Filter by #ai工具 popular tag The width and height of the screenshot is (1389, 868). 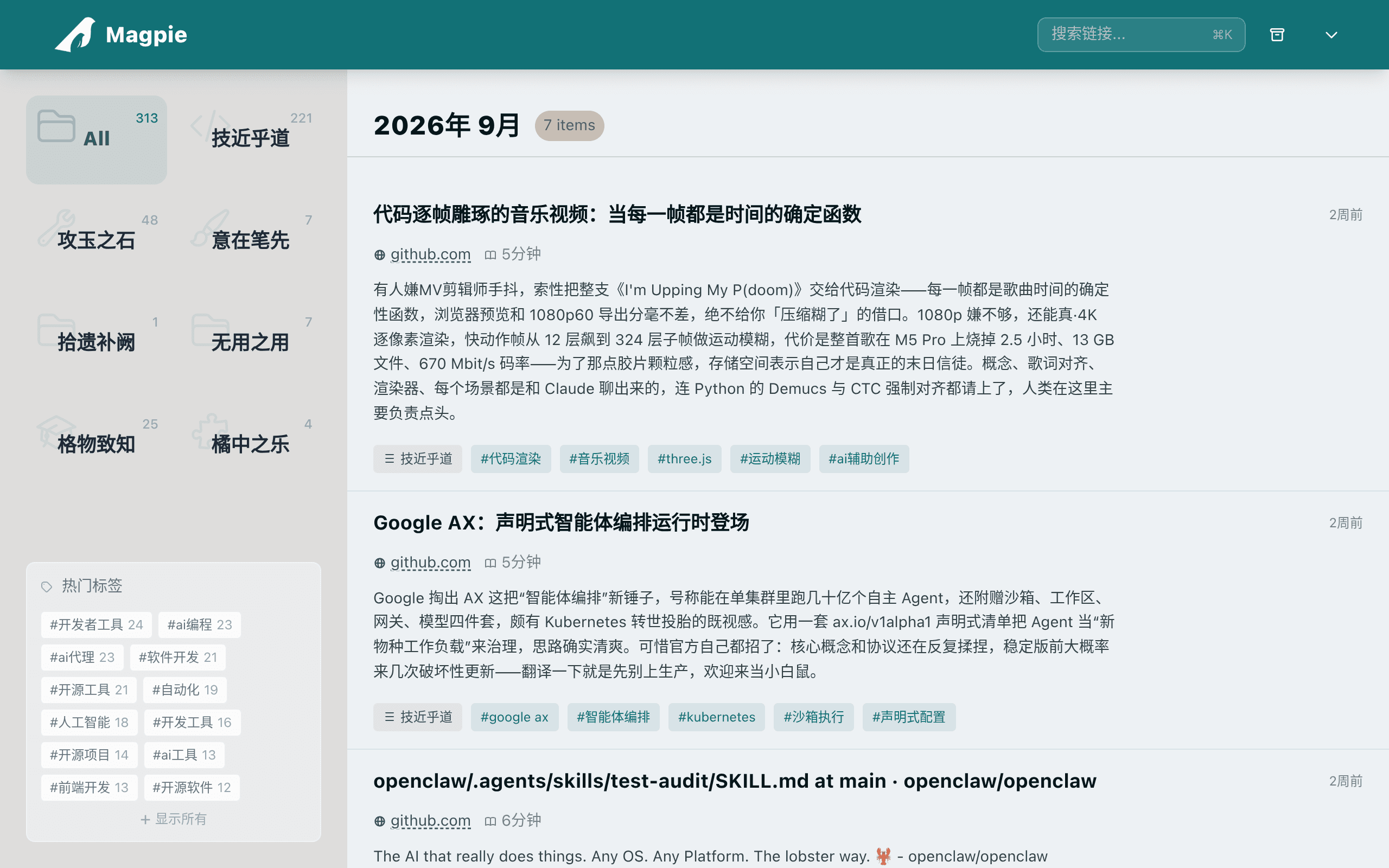coord(184,755)
